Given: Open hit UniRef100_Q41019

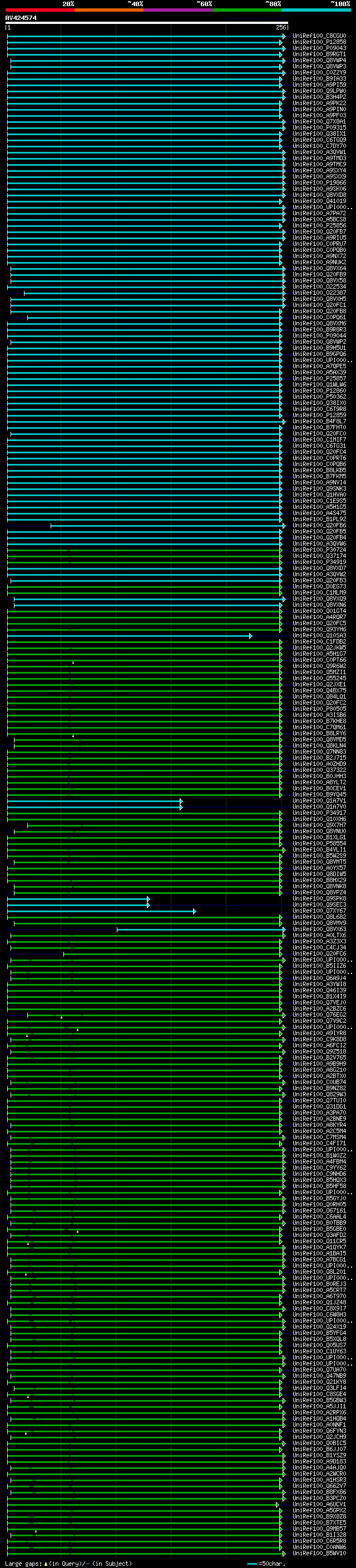Looking at the screenshot, I should [319, 201].
